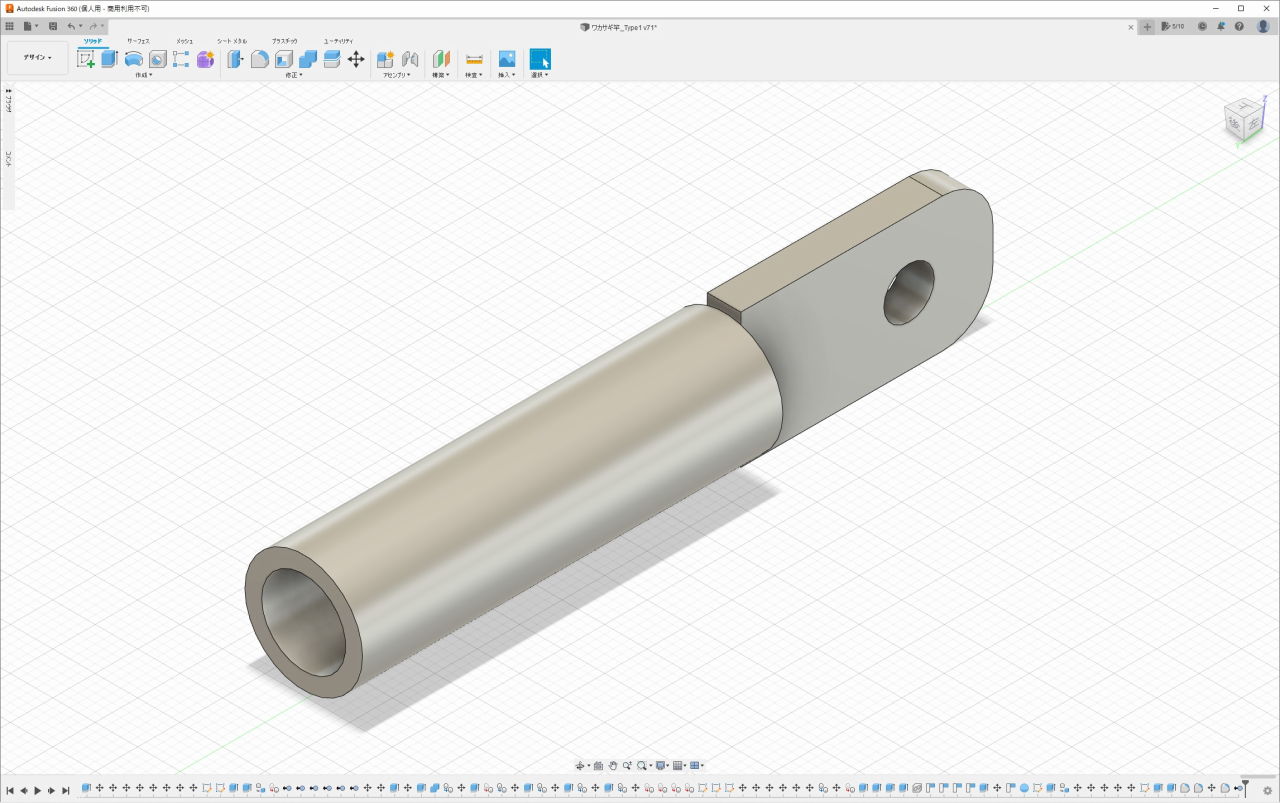This screenshot has height=803, width=1280.
Task: Close the ワカサギ竿_Type1 document tab
Action: (1131, 27)
